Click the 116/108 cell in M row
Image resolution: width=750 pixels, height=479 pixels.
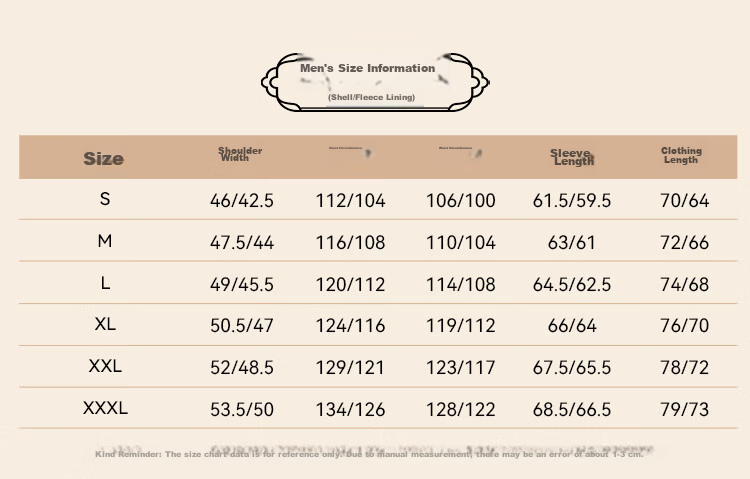pos(351,243)
